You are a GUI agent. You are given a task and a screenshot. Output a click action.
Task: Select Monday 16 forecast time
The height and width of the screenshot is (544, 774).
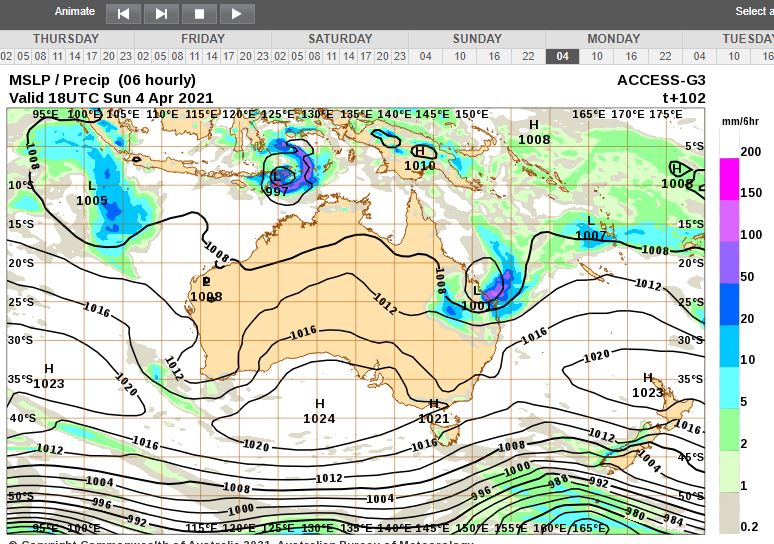click(x=631, y=56)
